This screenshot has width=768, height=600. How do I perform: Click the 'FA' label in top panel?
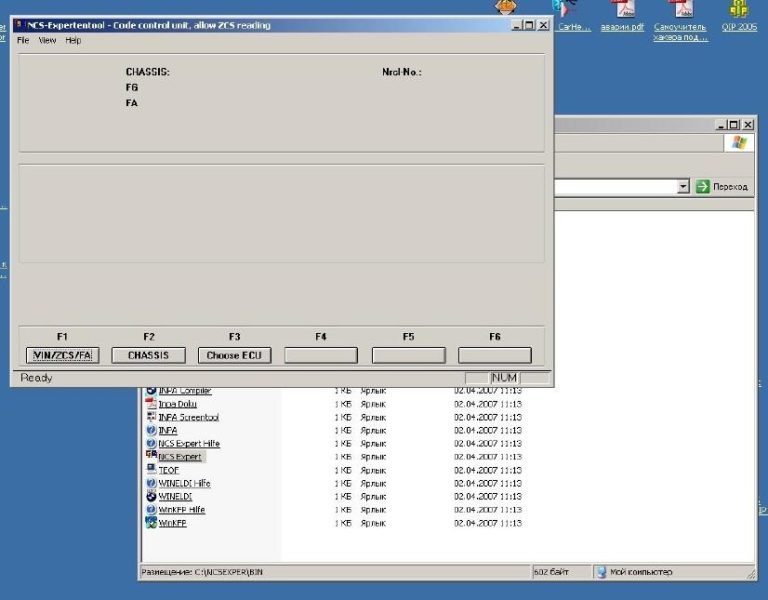coord(131,103)
